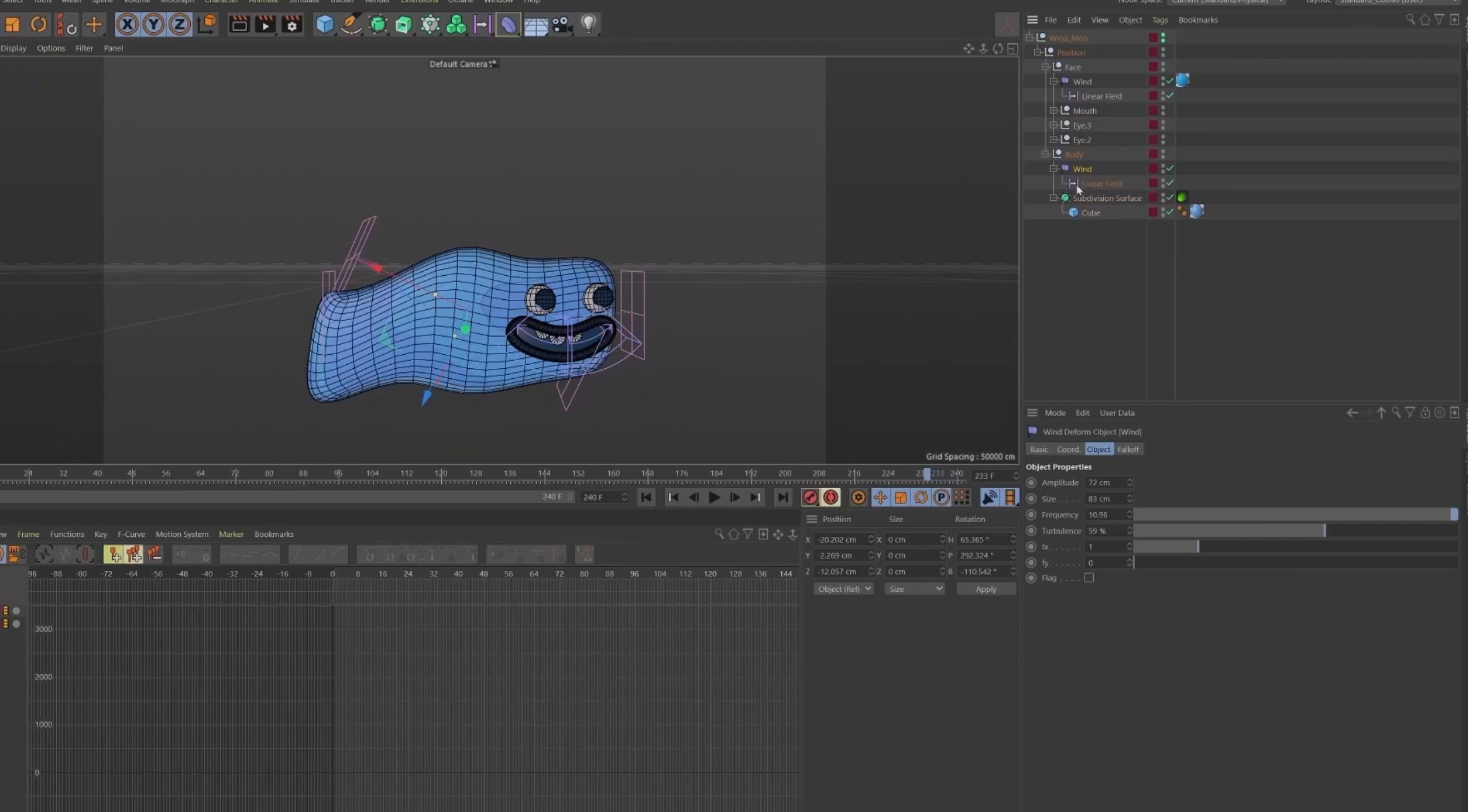
Task: Click the Spline Pen tool icon
Action: (x=351, y=25)
